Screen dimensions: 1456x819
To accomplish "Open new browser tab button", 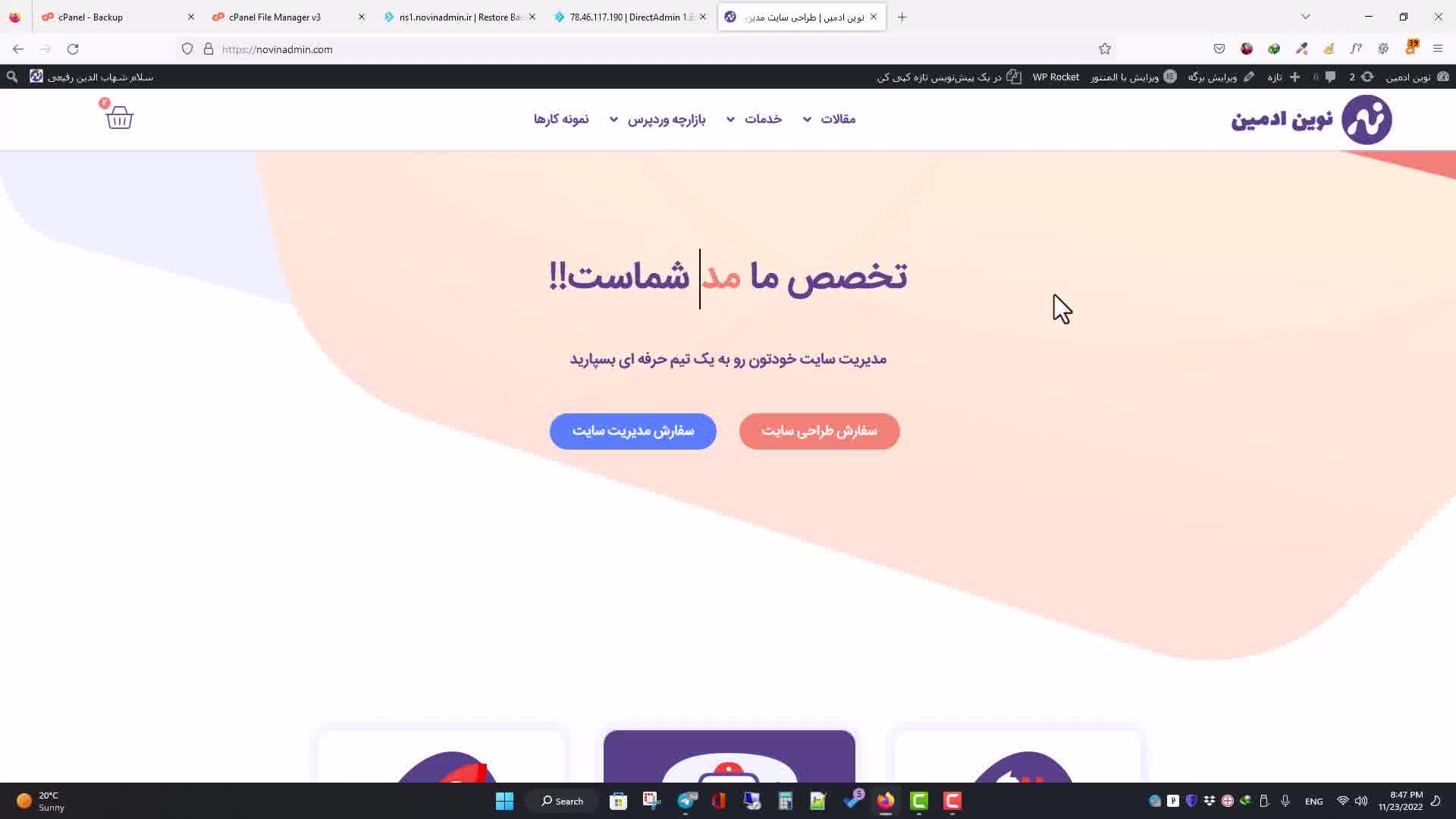I will click(x=902, y=17).
